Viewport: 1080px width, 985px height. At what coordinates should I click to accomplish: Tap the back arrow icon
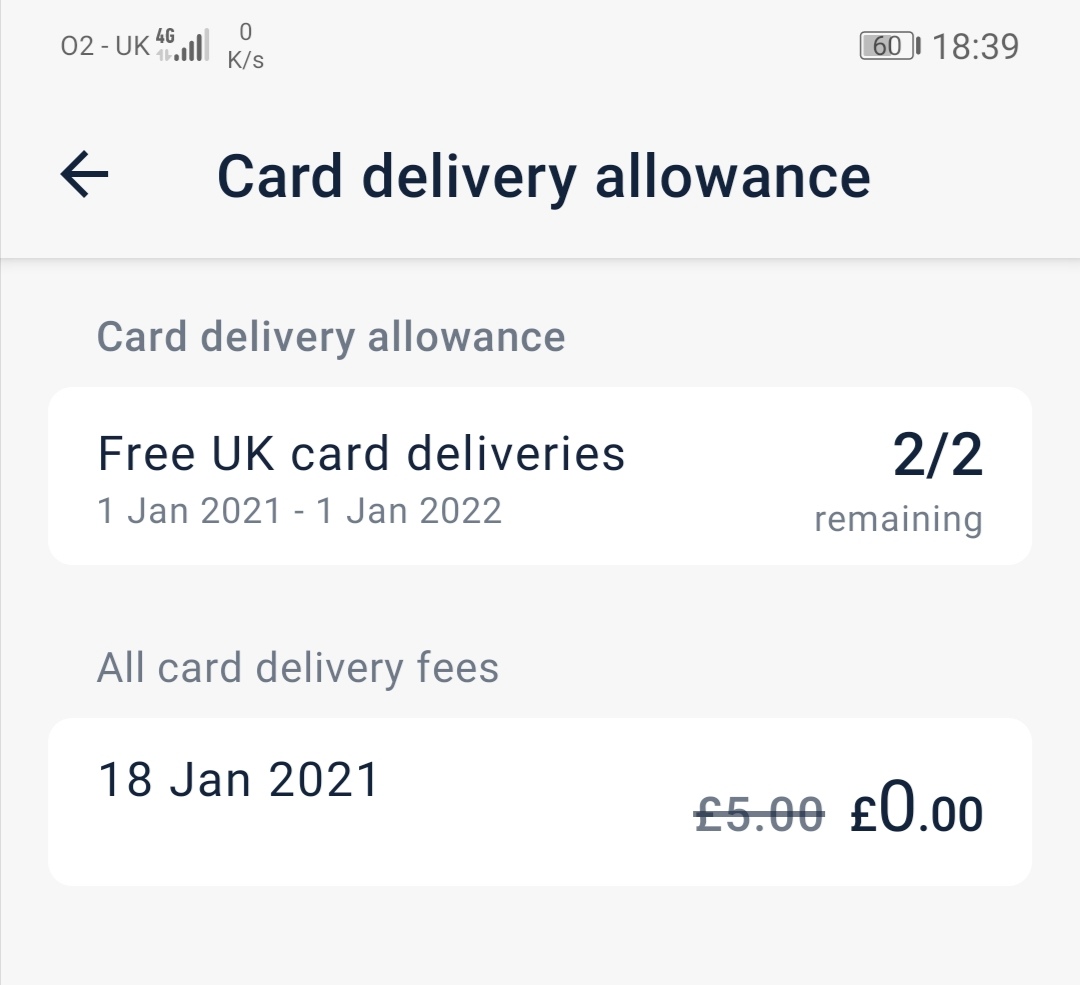point(85,176)
